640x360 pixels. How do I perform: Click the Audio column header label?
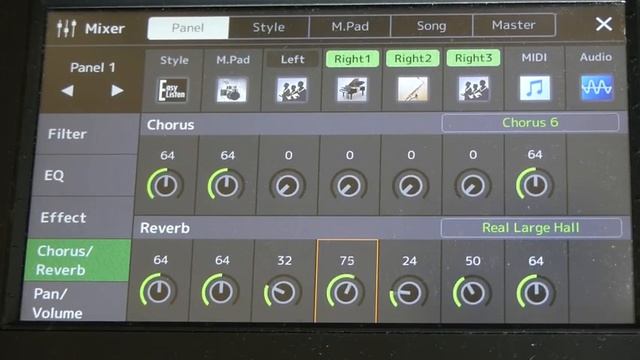(x=596, y=57)
